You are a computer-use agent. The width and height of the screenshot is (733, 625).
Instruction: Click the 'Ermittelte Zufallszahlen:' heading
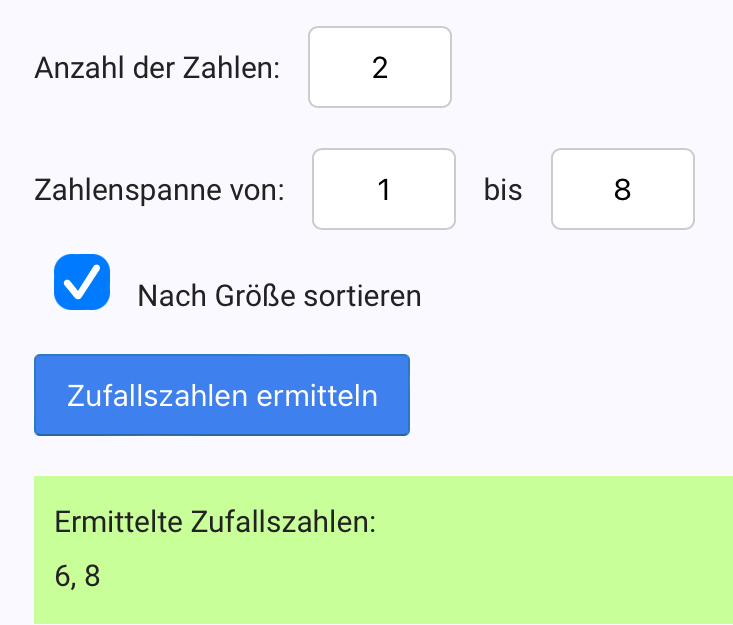(215, 522)
